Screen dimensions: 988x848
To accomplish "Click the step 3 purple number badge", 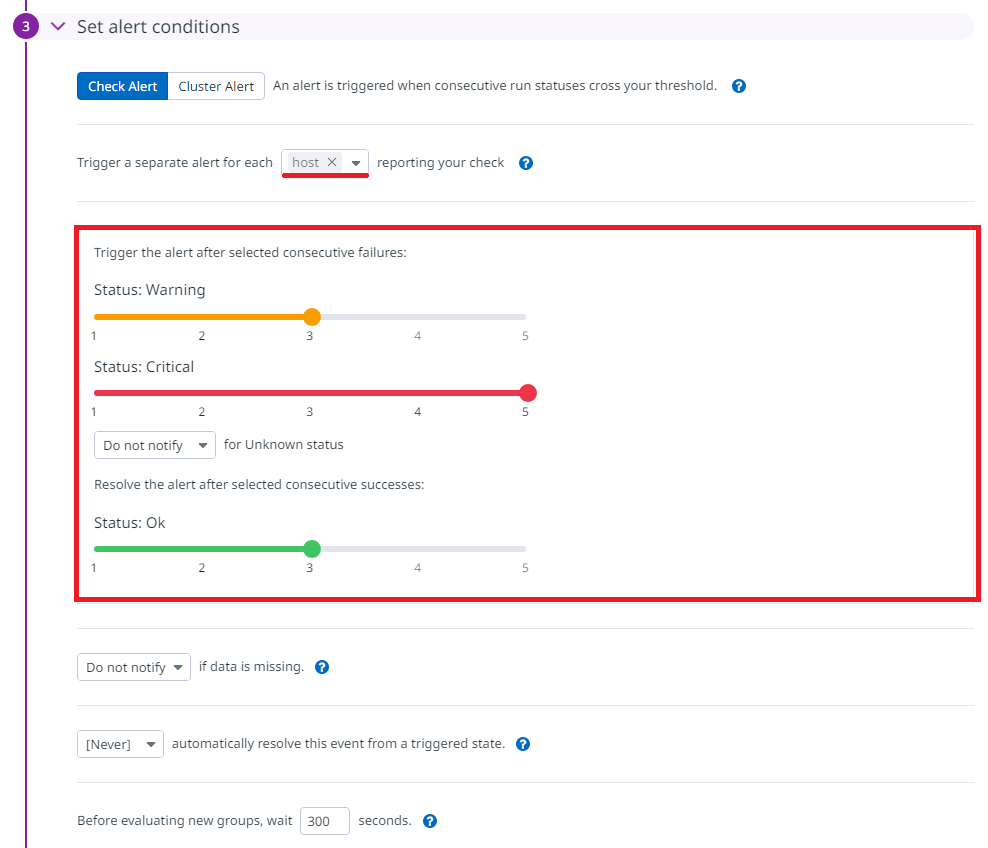I will [26, 26].
